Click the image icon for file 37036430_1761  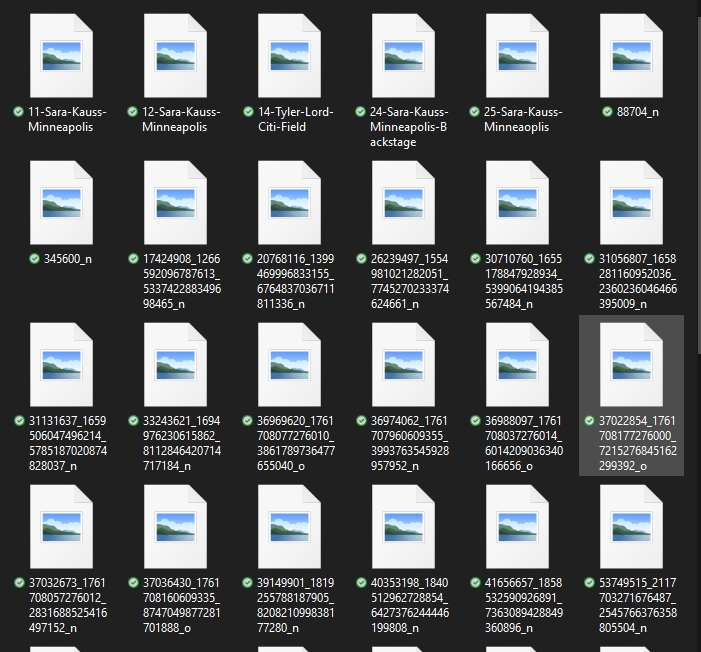click(175, 527)
